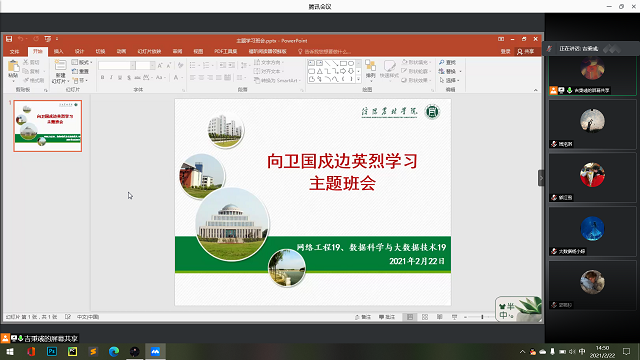The height and width of the screenshot is (360, 640).
Task: Toggle Bold formatting button
Action: coord(102,78)
